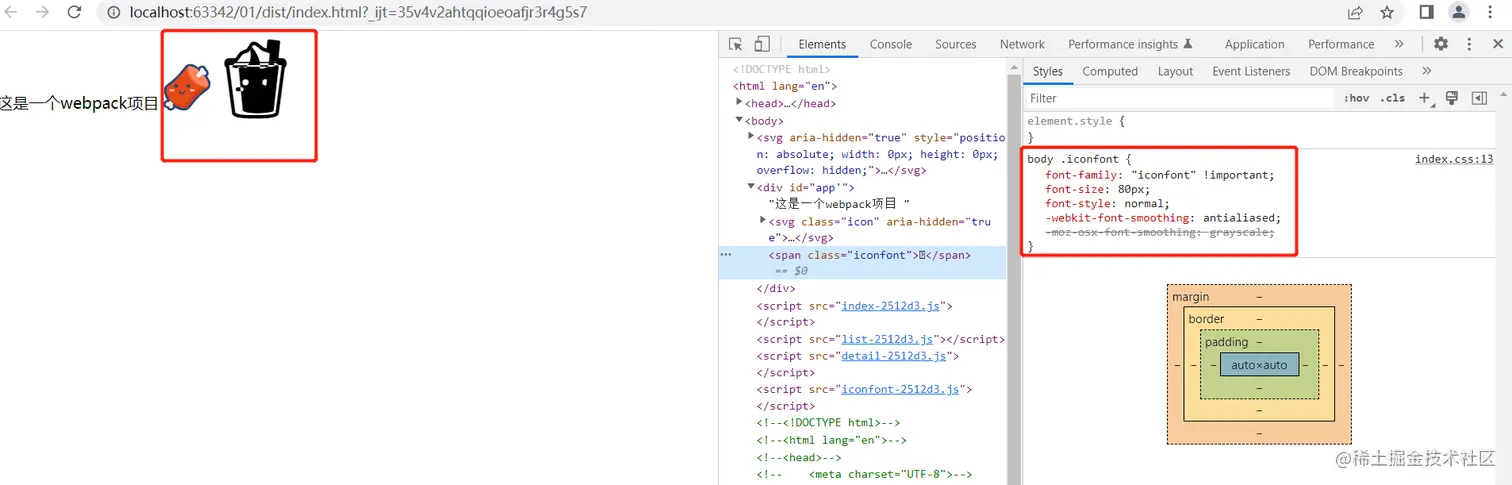
Task: Go forward in browser history
Action: (43, 12)
